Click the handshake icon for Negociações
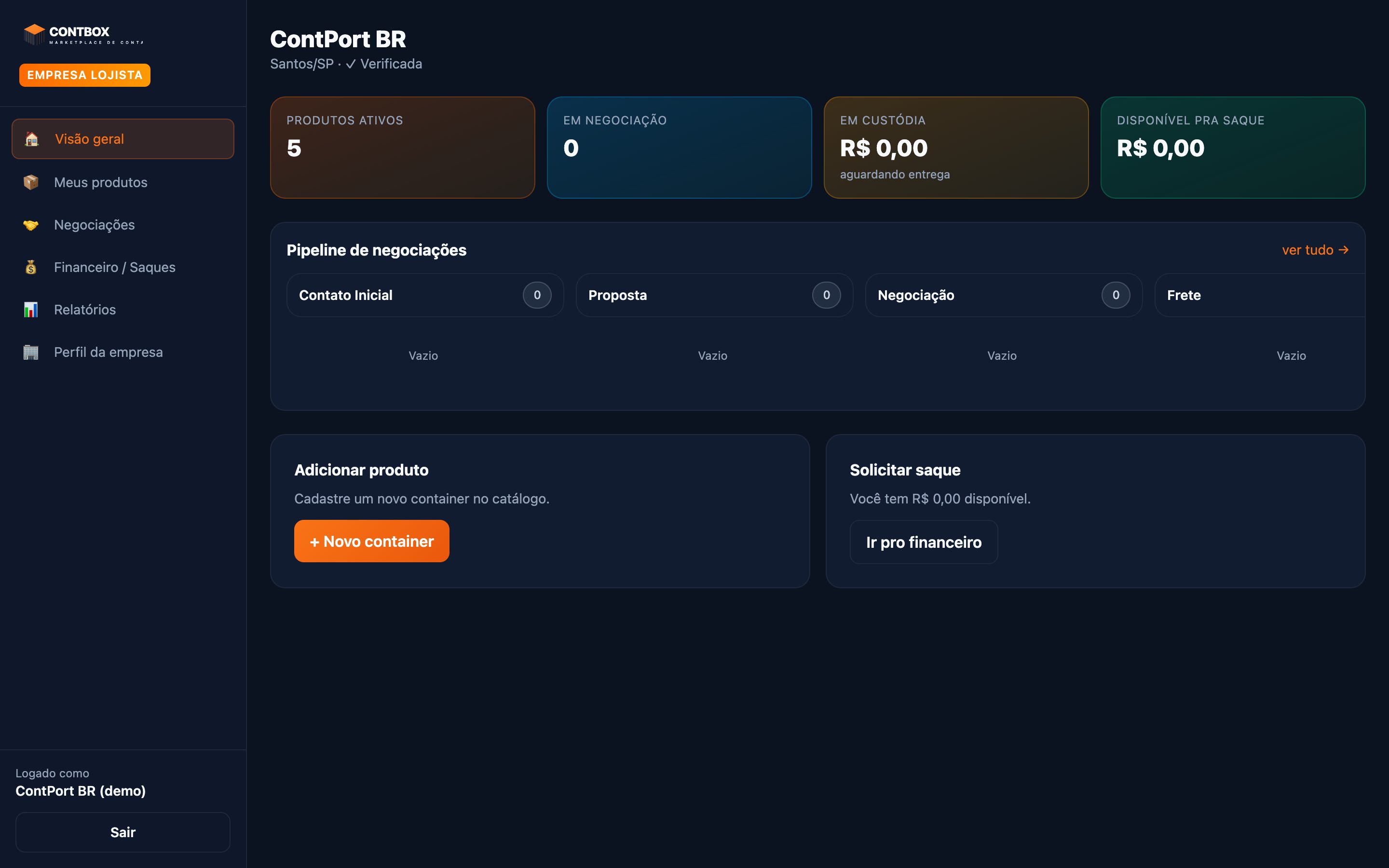 point(31,225)
